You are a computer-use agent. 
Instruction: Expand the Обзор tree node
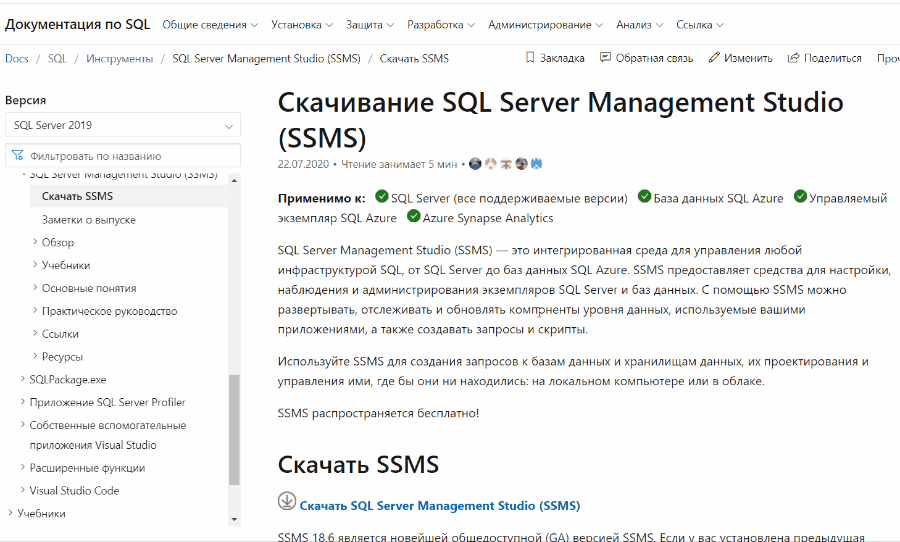[x=35, y=242]
